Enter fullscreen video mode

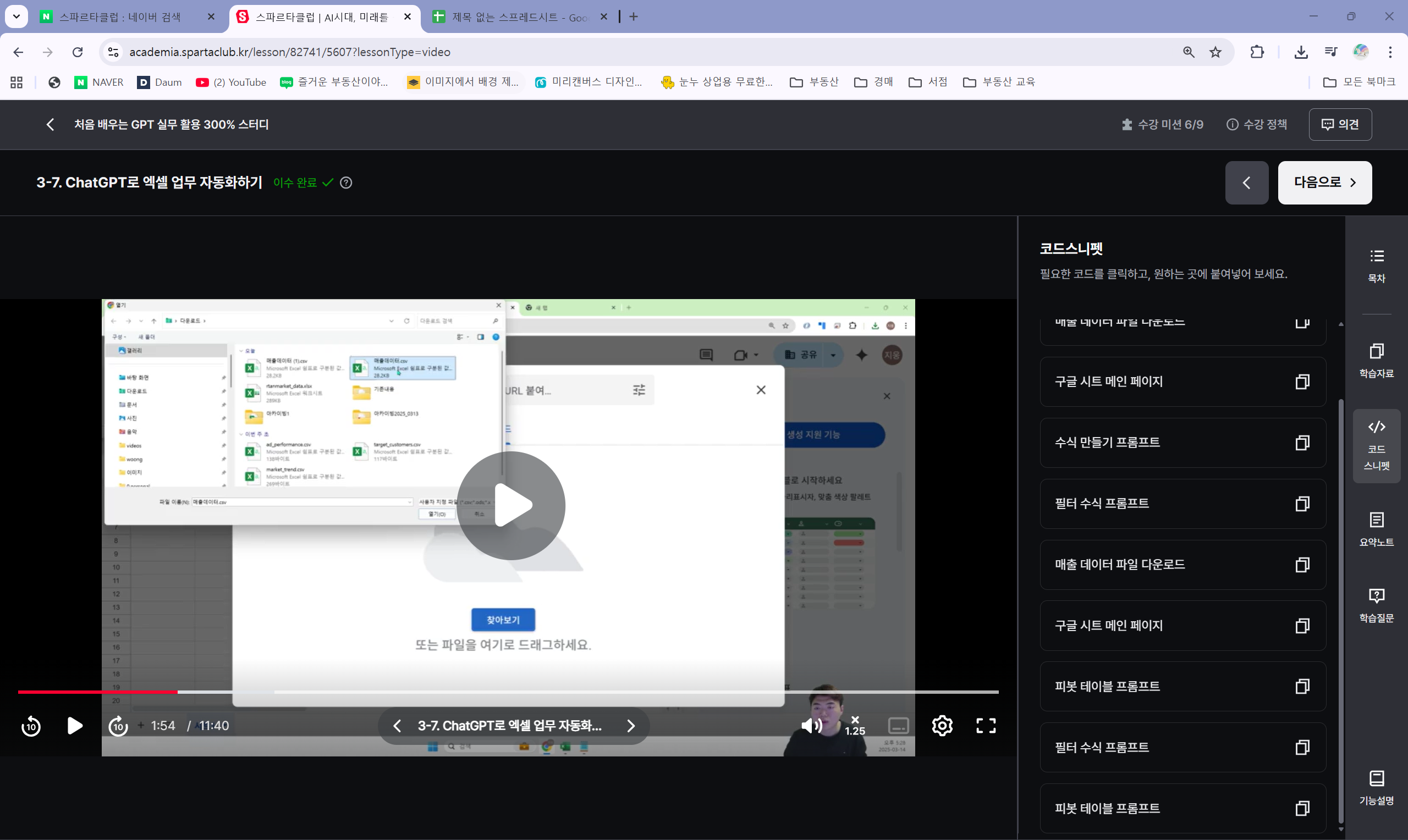click(x=986, y=726)
